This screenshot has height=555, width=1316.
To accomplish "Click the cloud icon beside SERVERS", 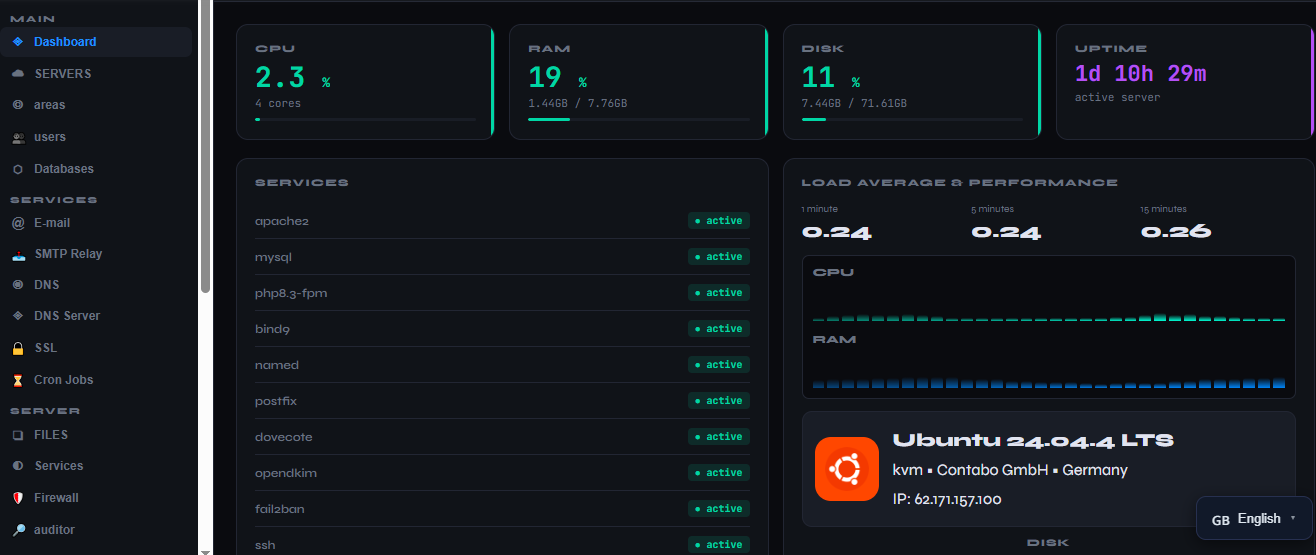I will pos(18,74).
